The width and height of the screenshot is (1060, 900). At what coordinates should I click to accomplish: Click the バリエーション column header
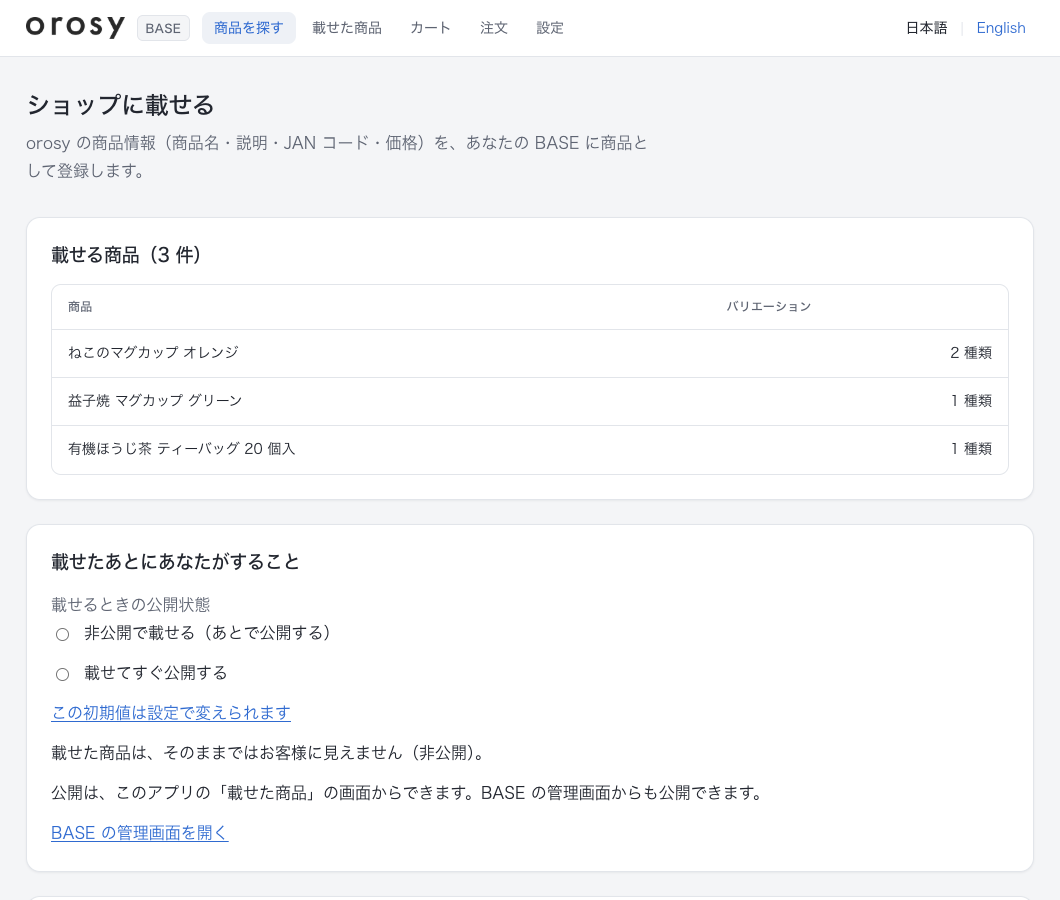(x=769, y=307)
